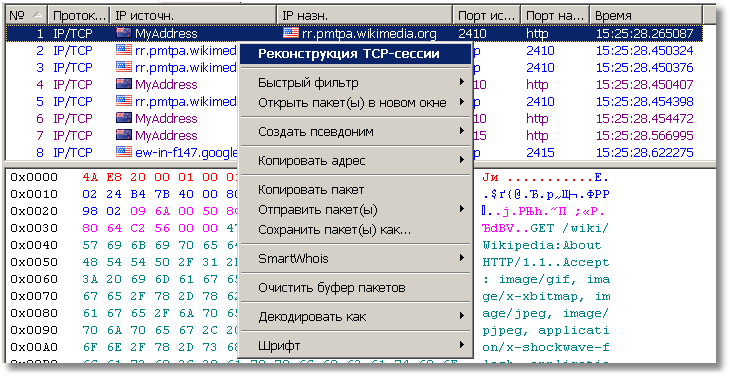Click timestamp 15:25:28.566995
Screen dimensions: 730x377
click(x=645, y=135)
